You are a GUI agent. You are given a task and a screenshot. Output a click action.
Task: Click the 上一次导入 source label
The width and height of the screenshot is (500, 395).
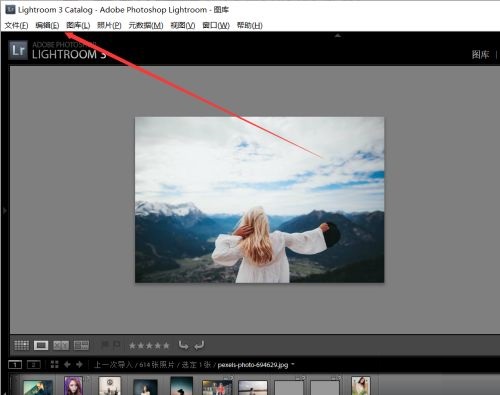[113, 365]
